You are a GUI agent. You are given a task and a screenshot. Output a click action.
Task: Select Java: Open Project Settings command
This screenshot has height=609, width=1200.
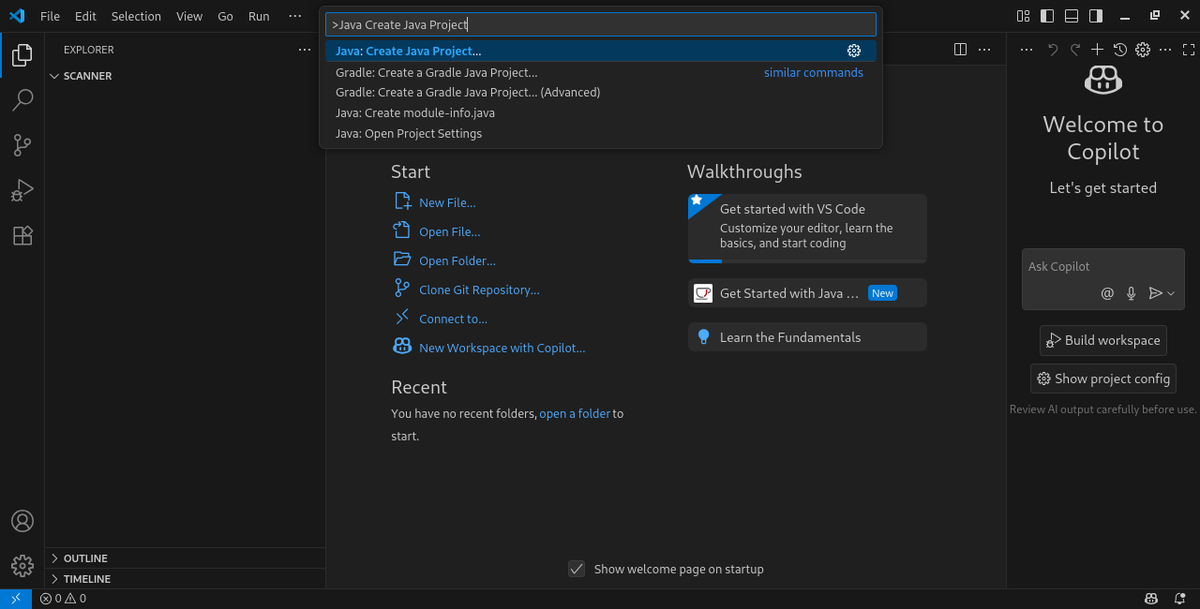click(x=600, y=133)
